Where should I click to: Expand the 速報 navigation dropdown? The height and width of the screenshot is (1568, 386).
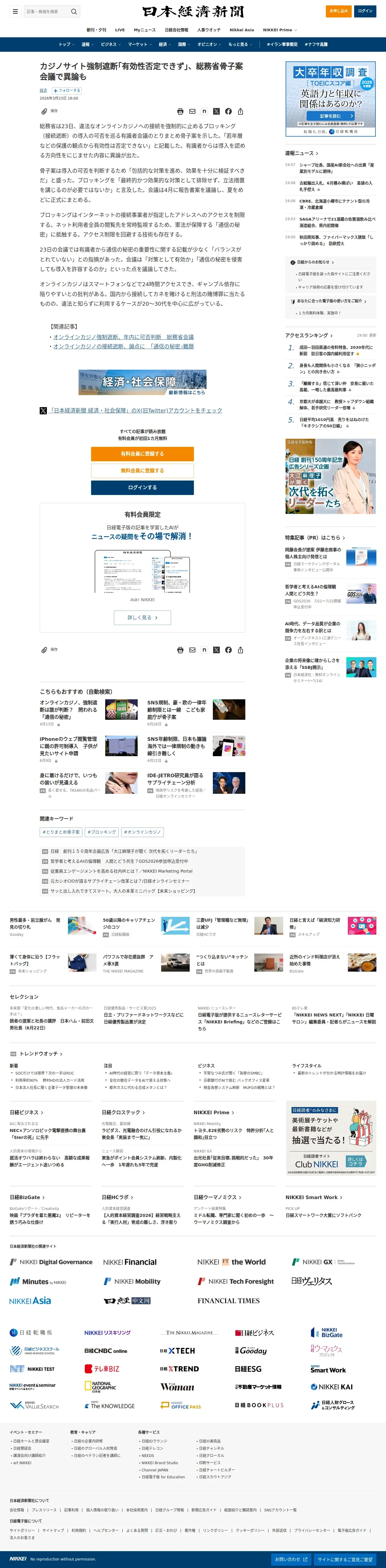[87, 45]
